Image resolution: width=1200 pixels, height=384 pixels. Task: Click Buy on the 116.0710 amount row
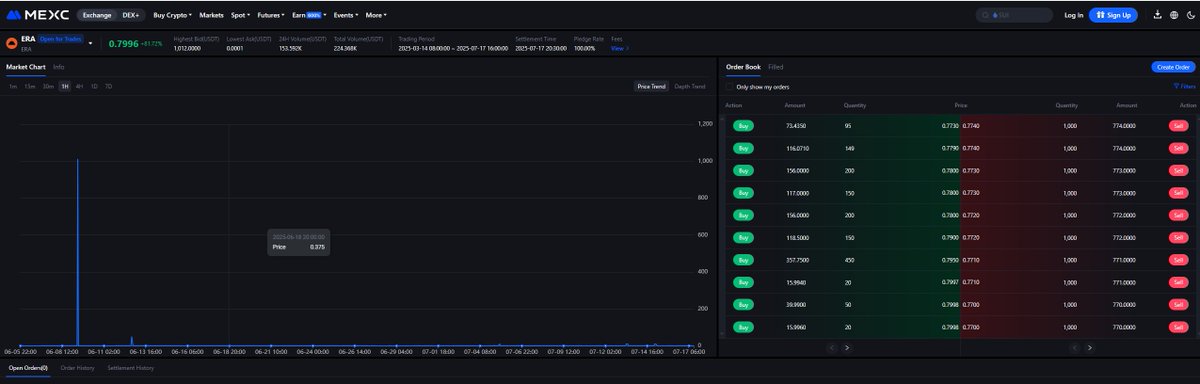(743, 148)
